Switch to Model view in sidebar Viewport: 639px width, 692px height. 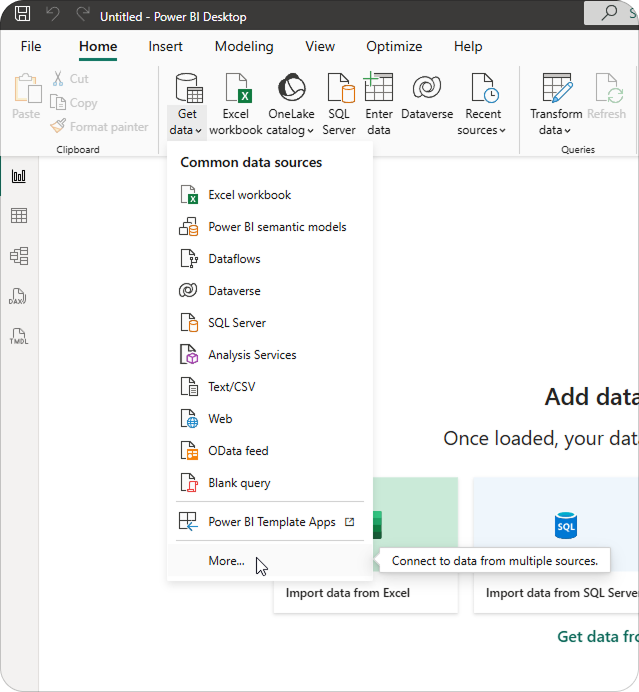point(19,256)
